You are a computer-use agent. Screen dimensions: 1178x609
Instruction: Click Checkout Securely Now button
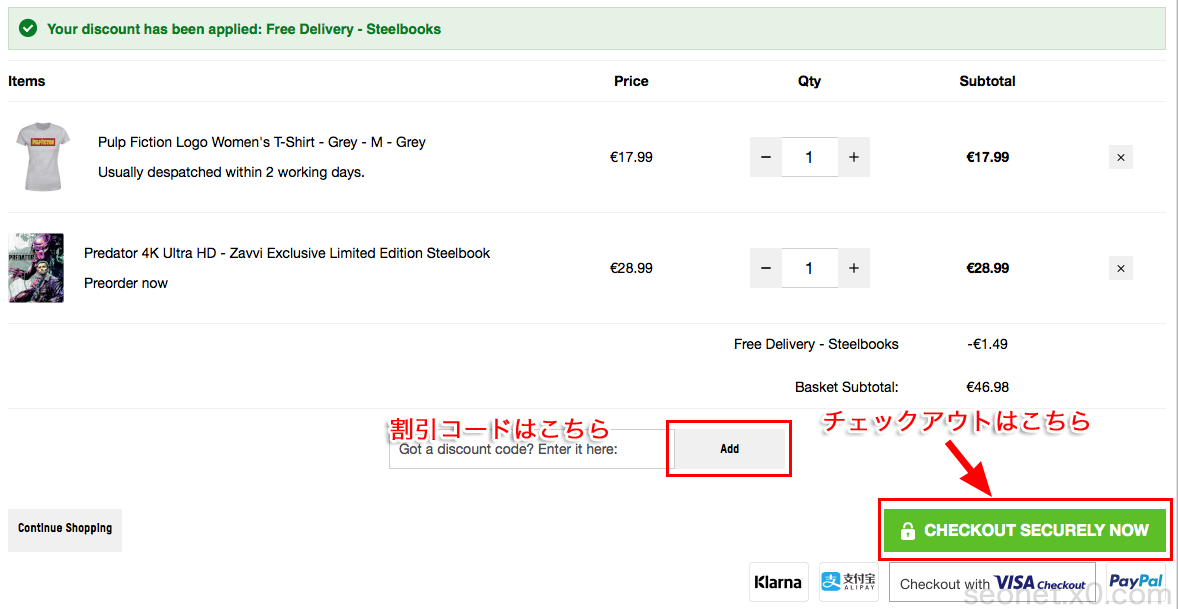tap(1025, 530)
